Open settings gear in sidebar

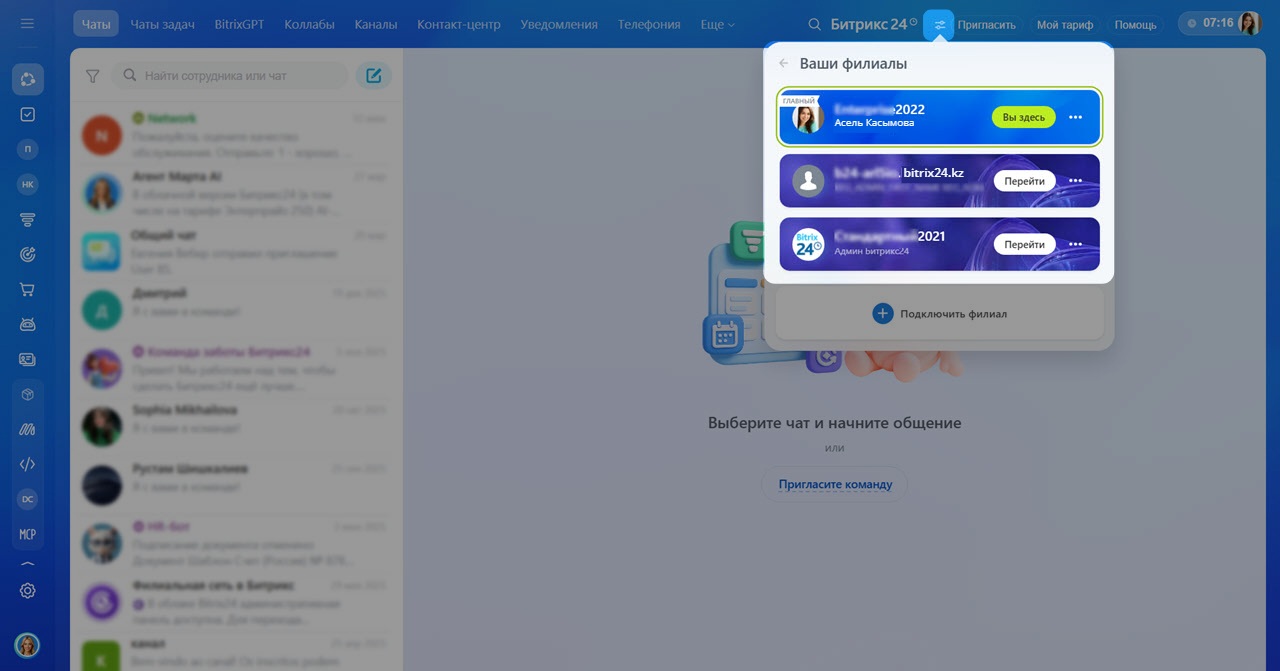(27, 591)
